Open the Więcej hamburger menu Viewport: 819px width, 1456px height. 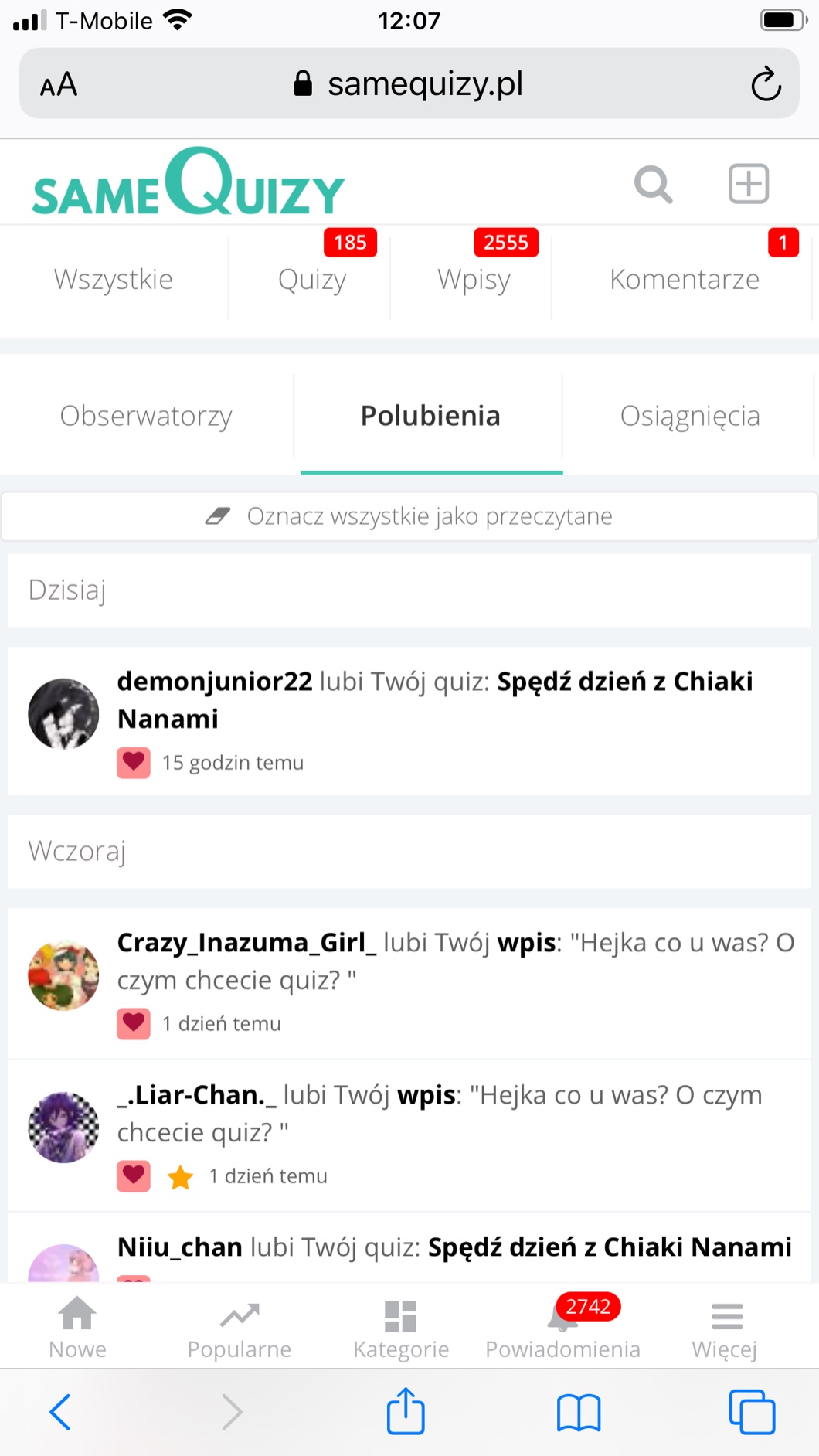click(725, 1328)
